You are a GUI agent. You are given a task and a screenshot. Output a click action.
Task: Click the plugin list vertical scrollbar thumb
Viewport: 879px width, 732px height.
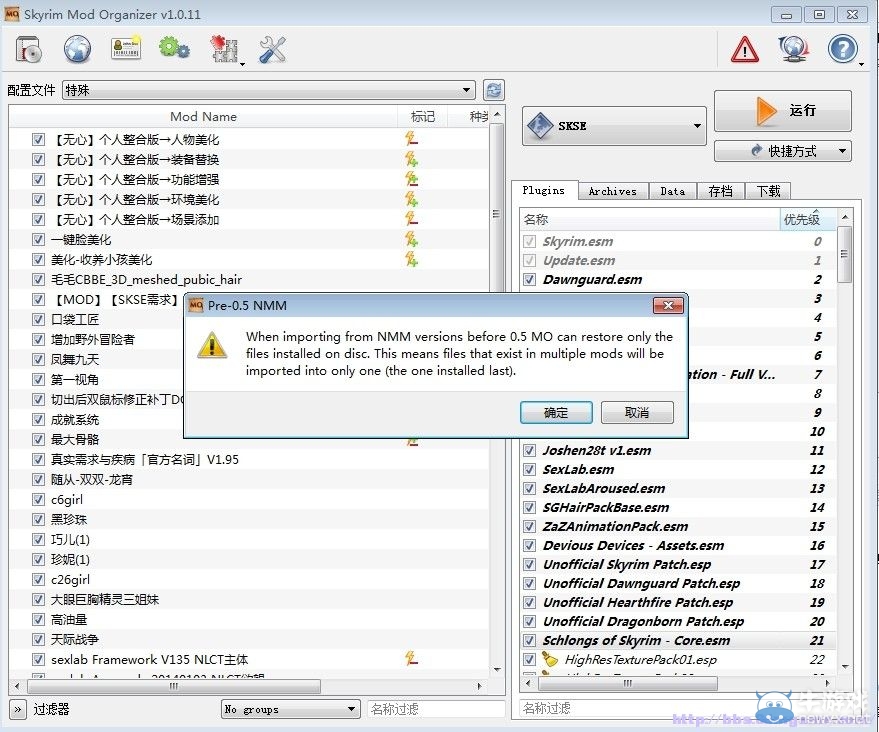[x=844, y=255]
